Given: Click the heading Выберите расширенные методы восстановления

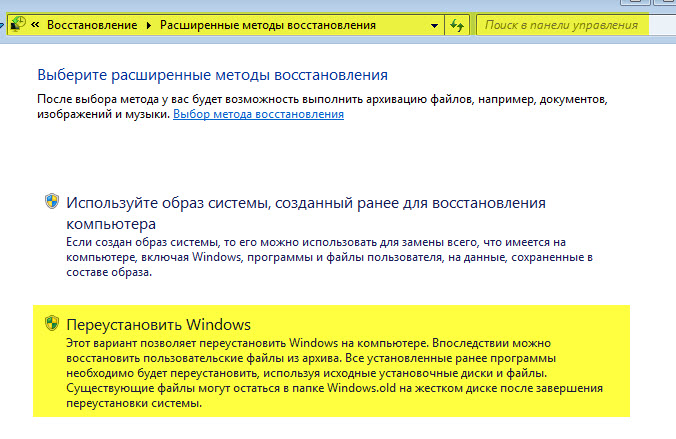Looking at the screenshot, I should point(213,75).
